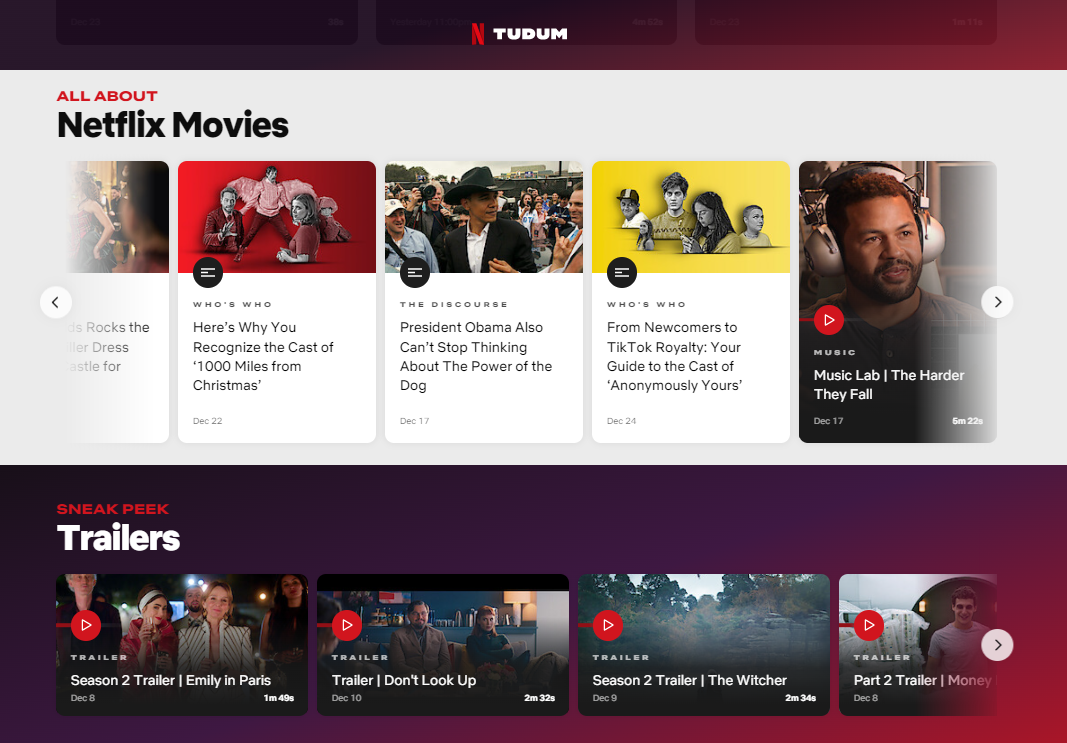Click '2m 34s' duration on The Witcher trailer
The image size is (1067, 743).
coord(800,698)
